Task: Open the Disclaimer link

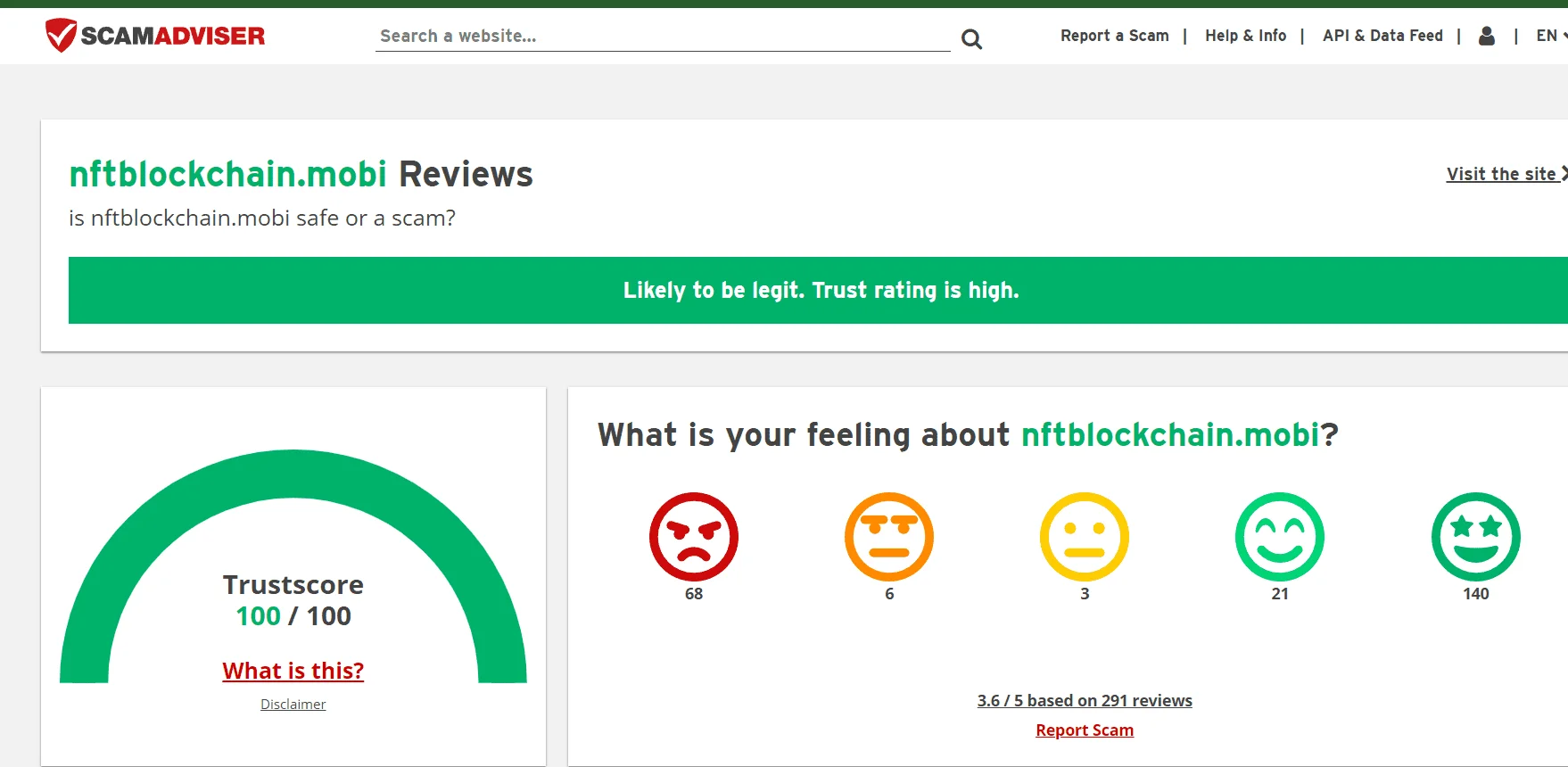Action: pyautogui.click(x=293, y=705)
